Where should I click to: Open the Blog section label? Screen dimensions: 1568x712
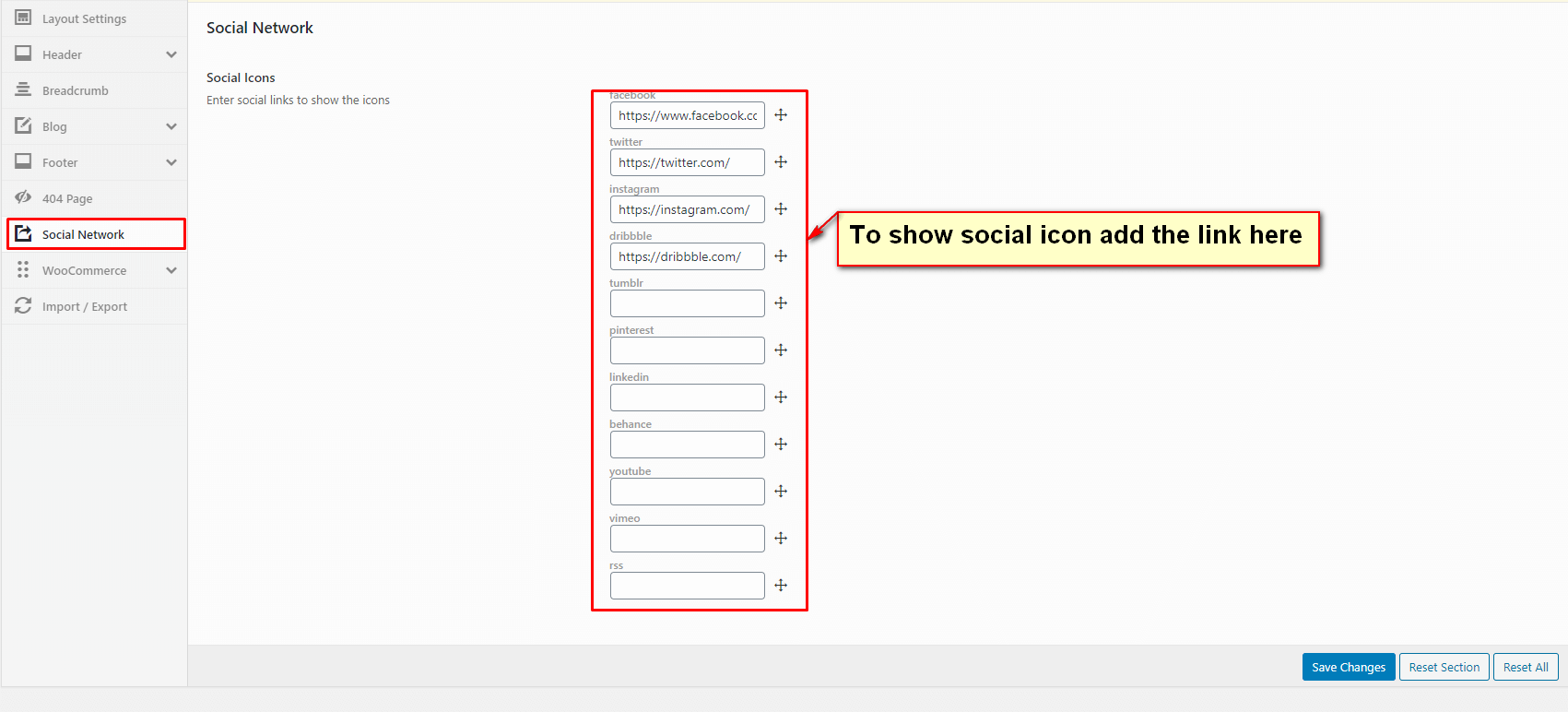coord(54,126)
